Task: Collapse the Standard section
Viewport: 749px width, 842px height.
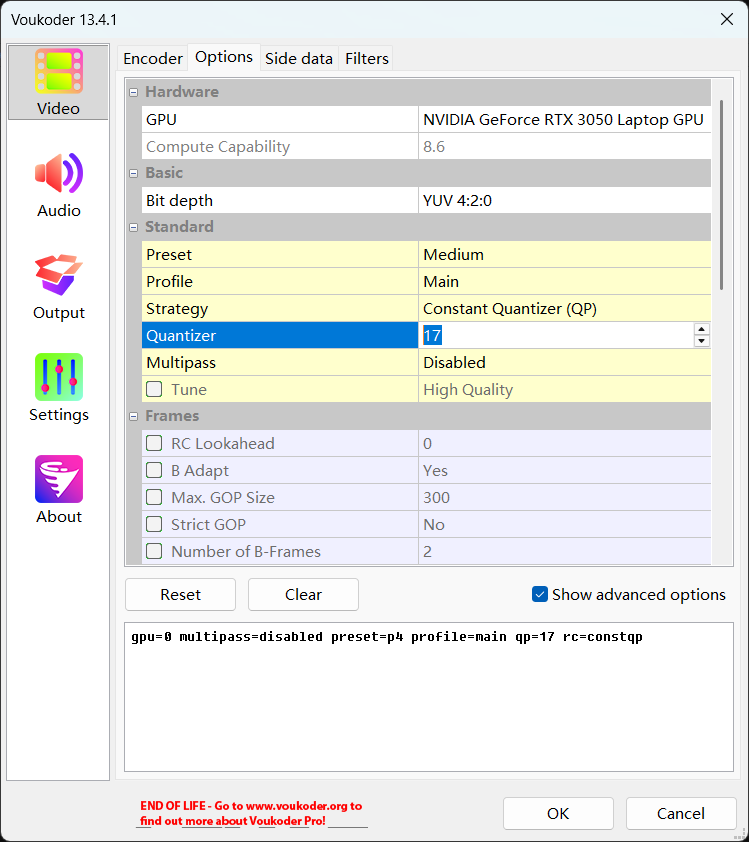Action: click(x=135, y=227)
